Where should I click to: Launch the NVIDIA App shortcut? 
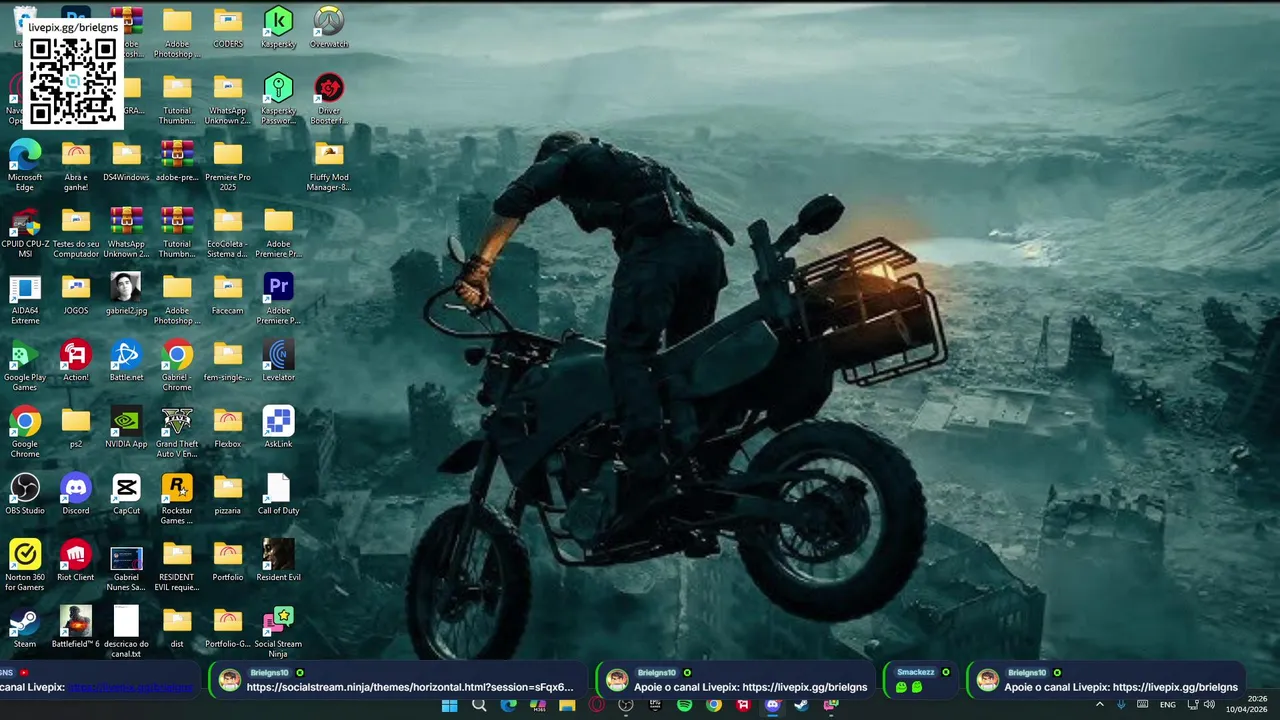pos(126,427)
